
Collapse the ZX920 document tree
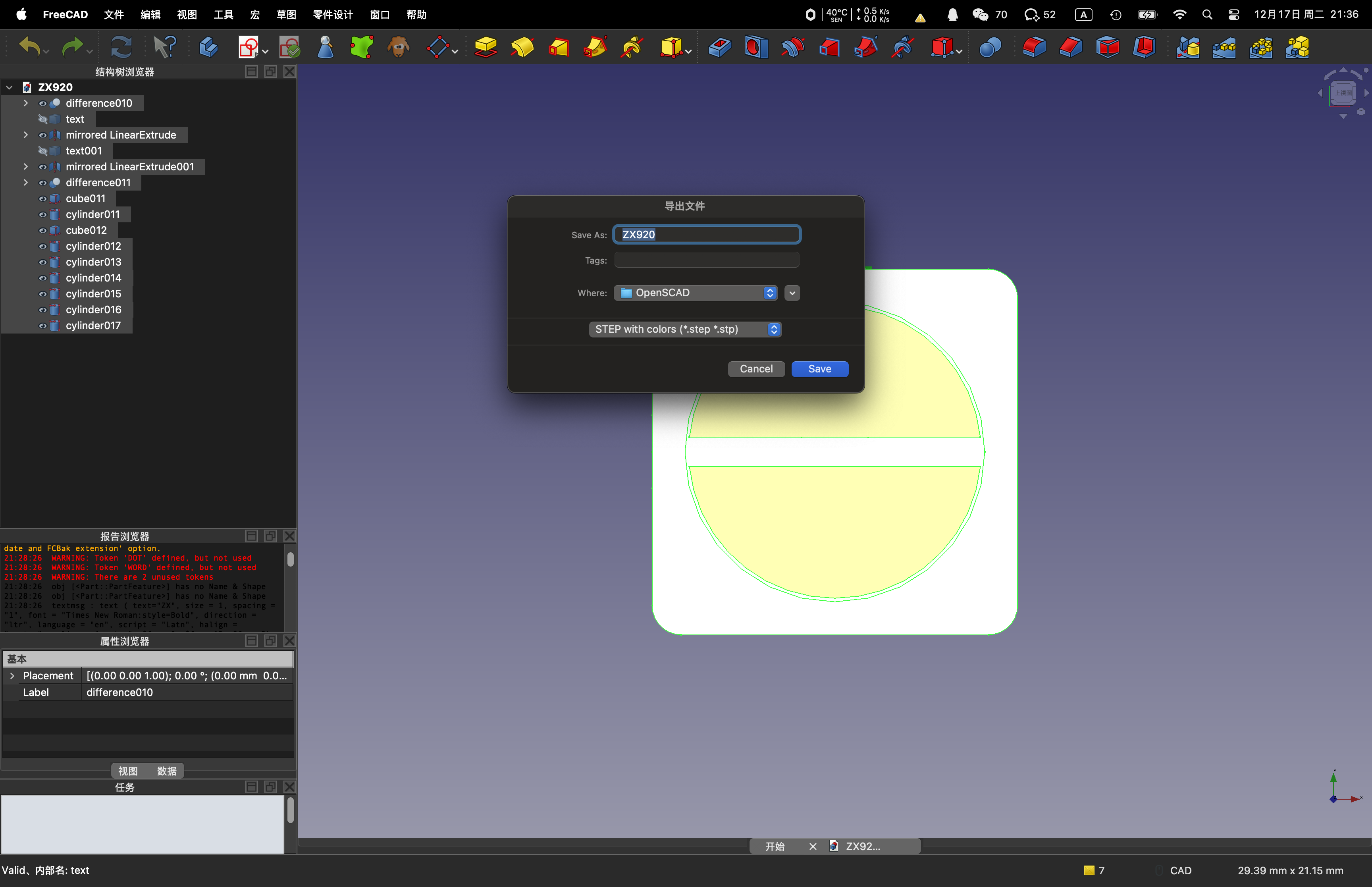(x=9, y=87)
